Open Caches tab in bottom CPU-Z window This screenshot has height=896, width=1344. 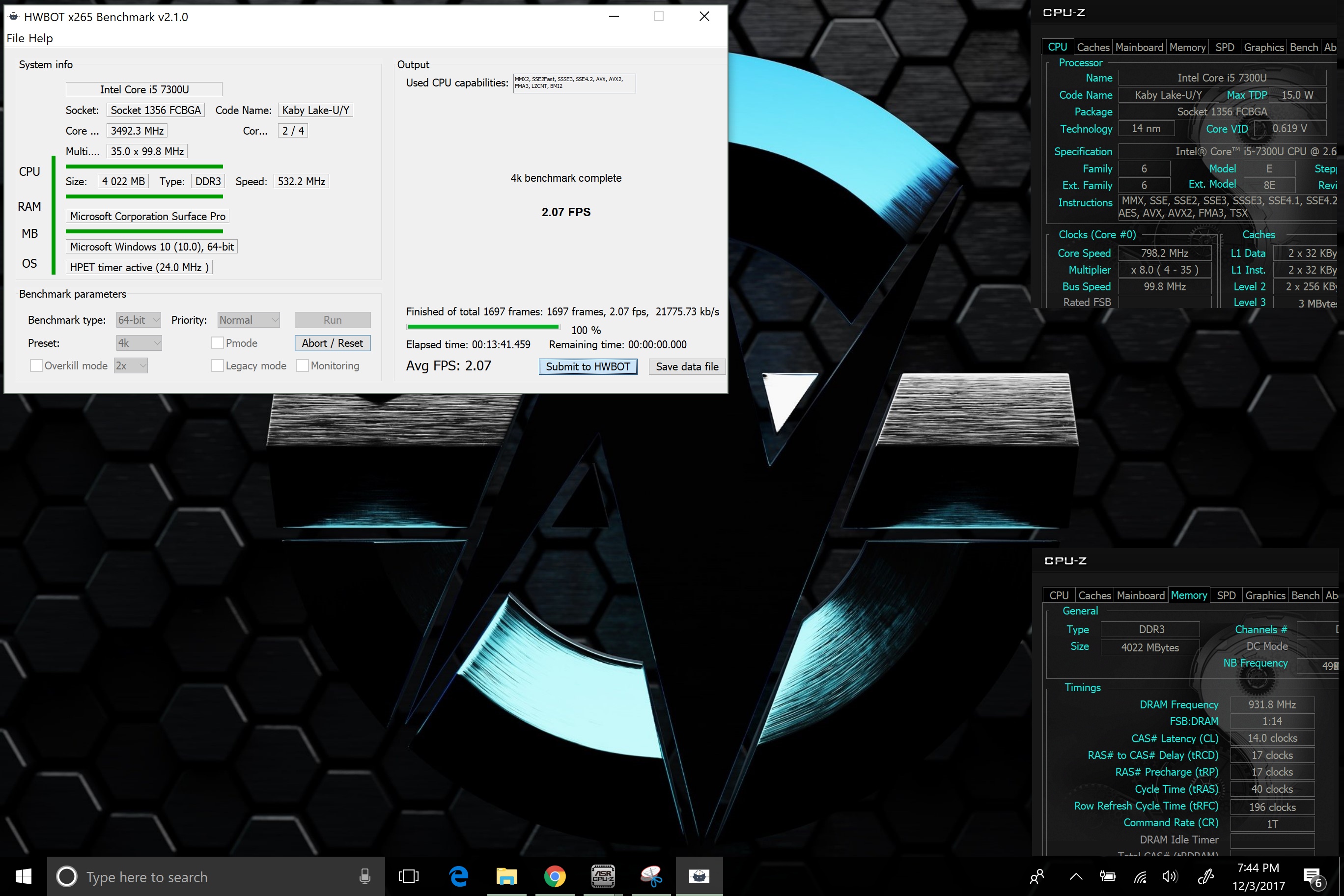(x=1094, y=595)
